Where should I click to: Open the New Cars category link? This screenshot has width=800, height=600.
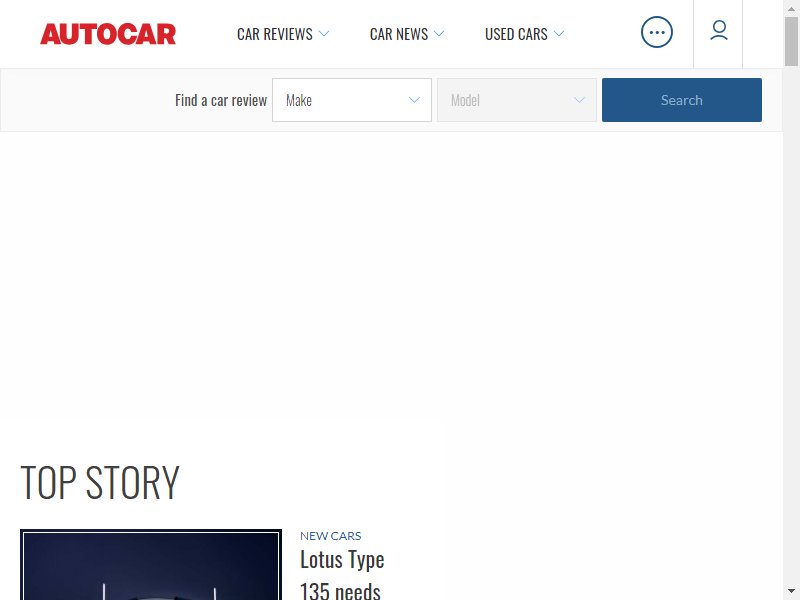pyautogui.click(x=331, y=536)
